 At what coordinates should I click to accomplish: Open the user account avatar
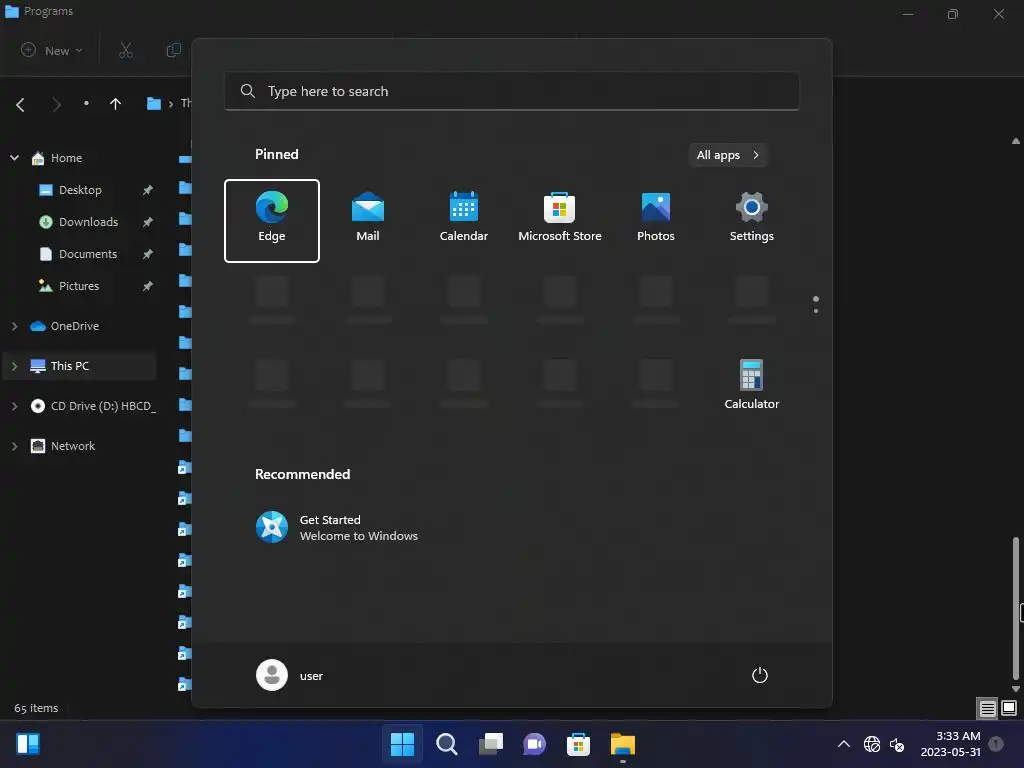point(272,675)
